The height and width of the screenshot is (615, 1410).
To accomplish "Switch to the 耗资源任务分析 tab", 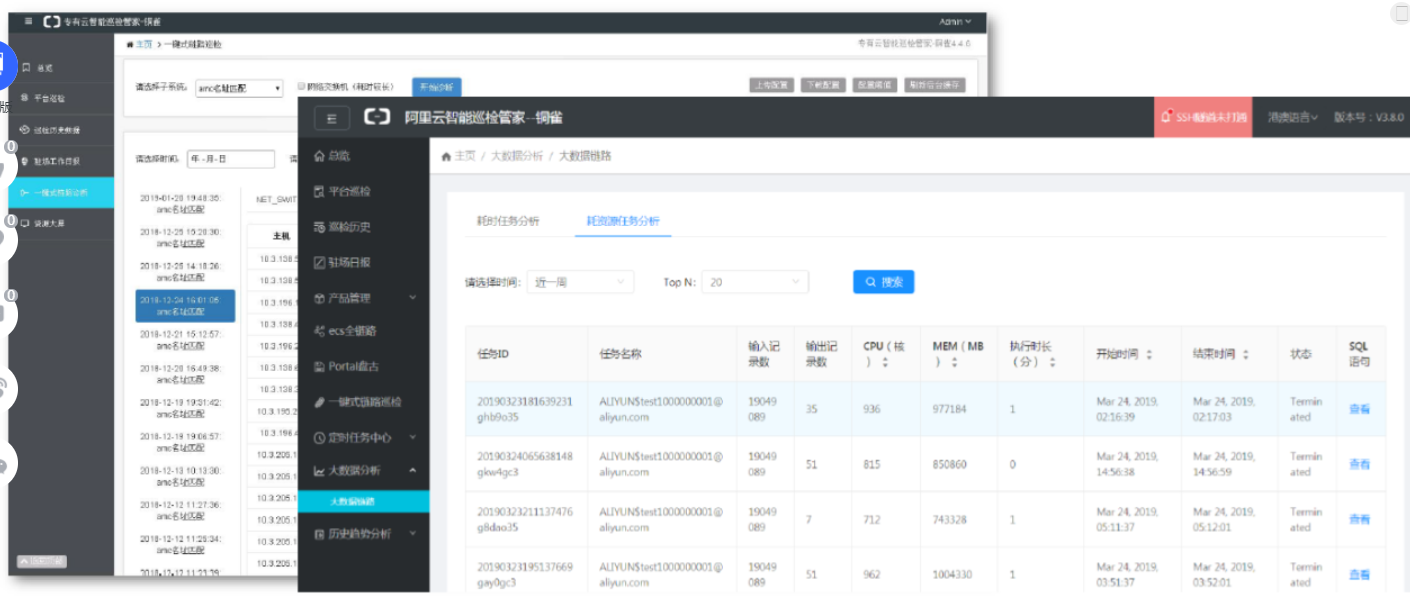I will point(623,221).
